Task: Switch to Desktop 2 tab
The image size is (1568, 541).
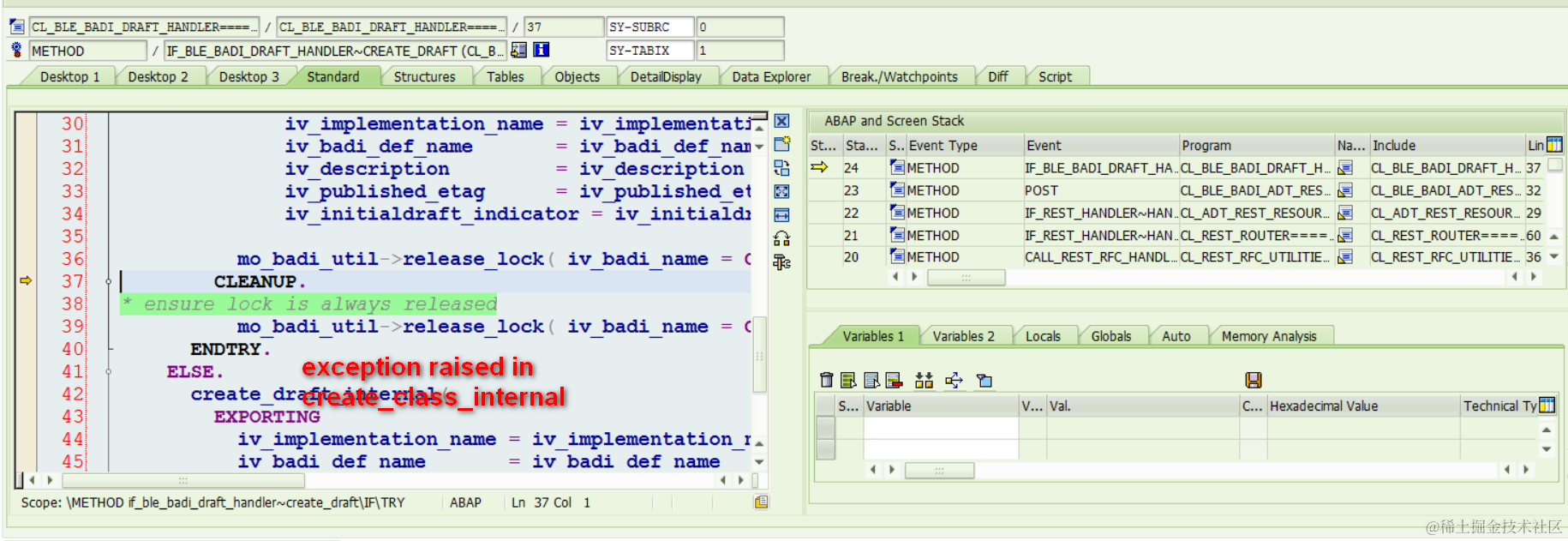Action: (158, 77)
